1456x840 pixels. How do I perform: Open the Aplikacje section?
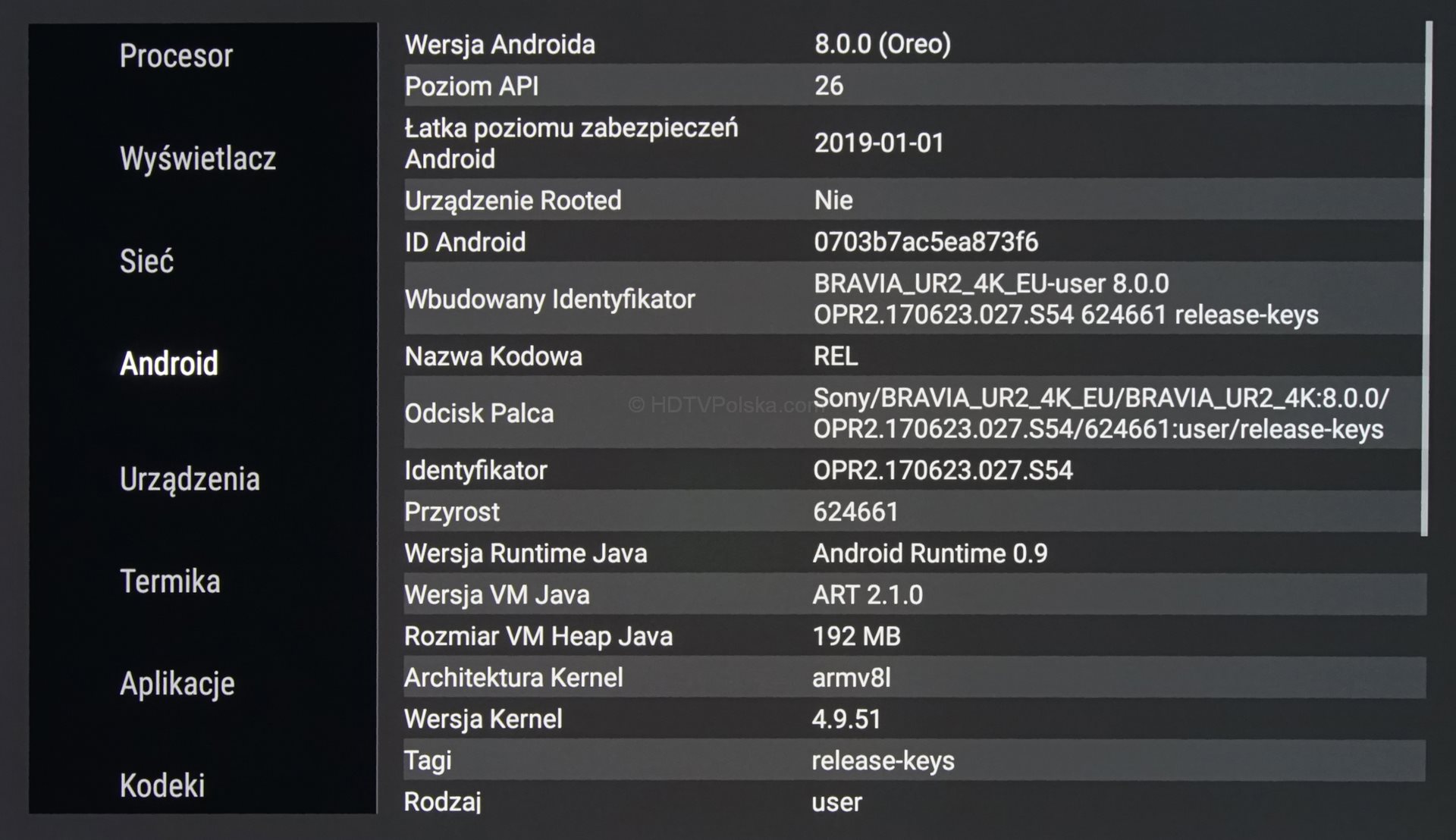(x=177, y=684)
